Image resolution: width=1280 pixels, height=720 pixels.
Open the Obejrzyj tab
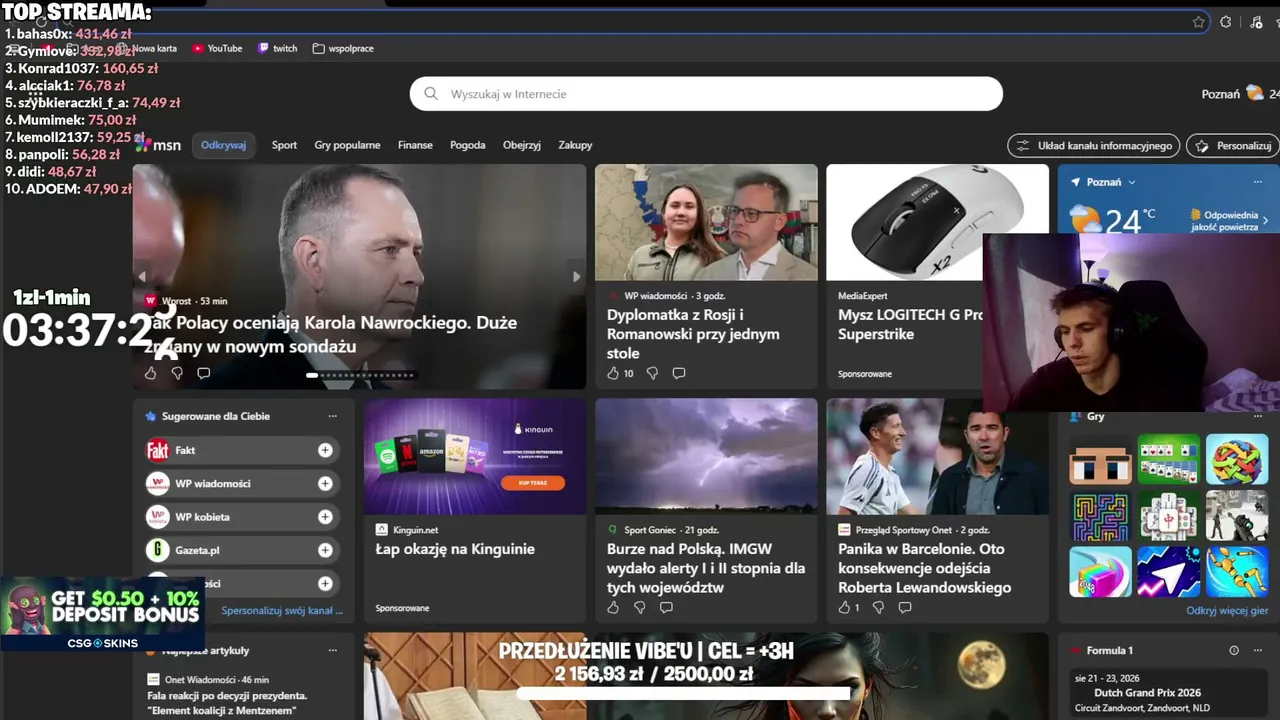click(522, 145)
